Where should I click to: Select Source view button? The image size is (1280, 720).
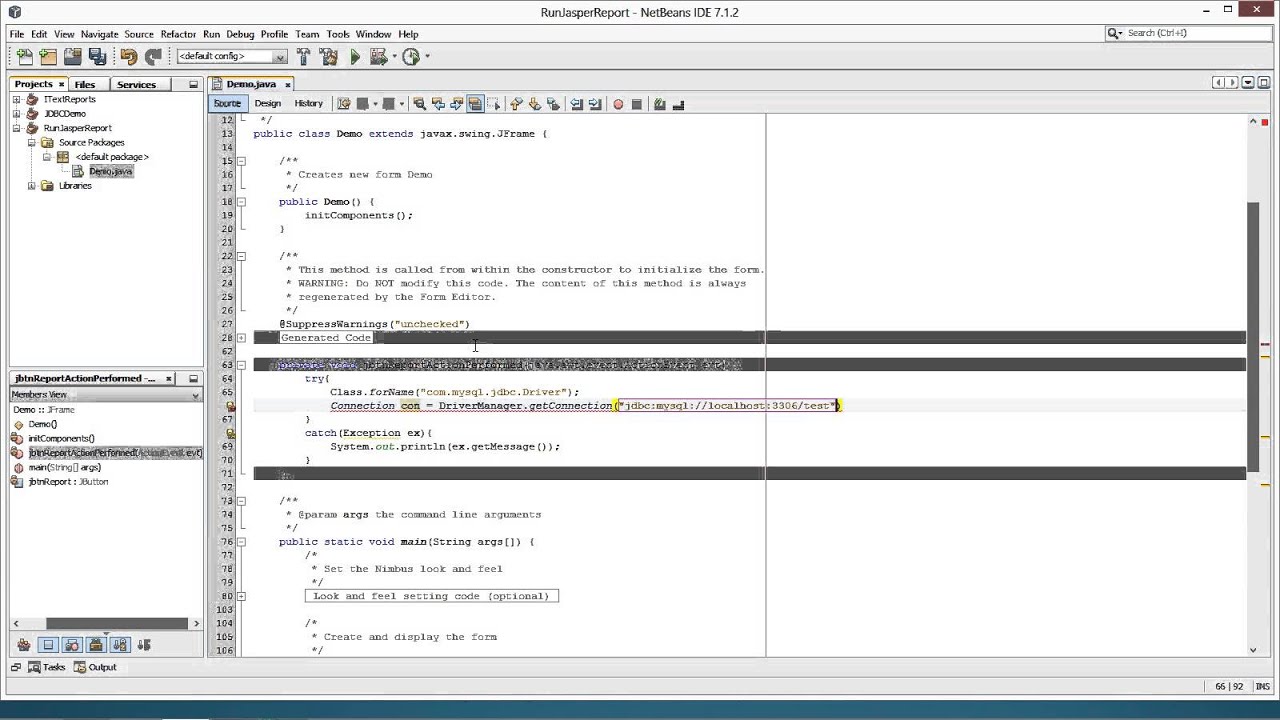pyautogui.click(x=227, y=104)
